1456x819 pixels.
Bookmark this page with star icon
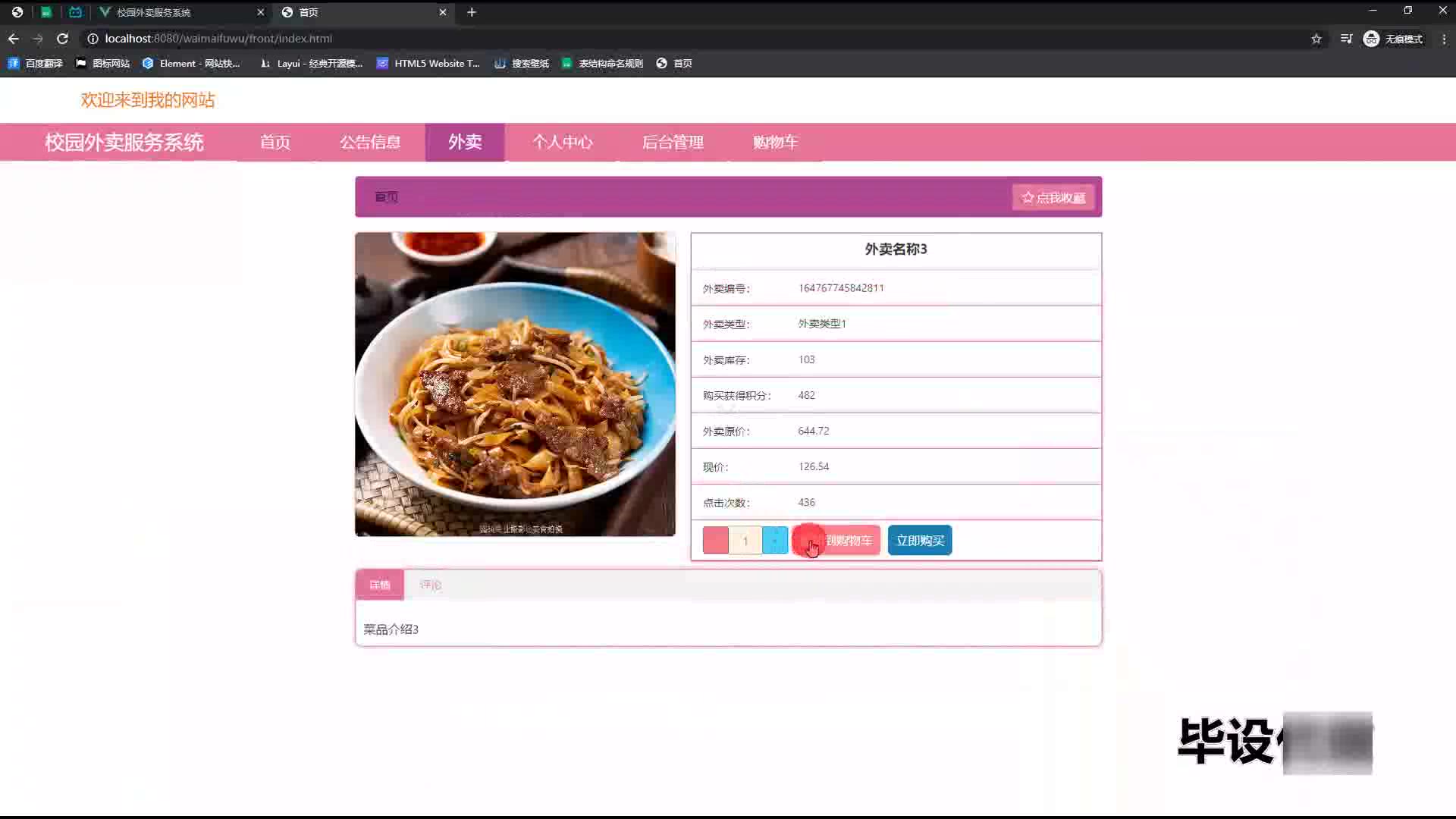click(1316, 39)
